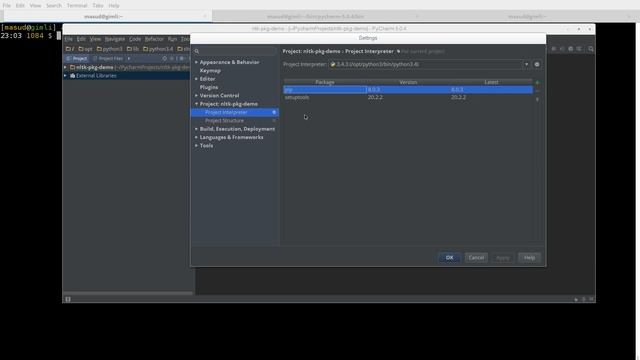
Task: Click per-project indicator beside Project Structure row
Action: (x=274, y=121)
